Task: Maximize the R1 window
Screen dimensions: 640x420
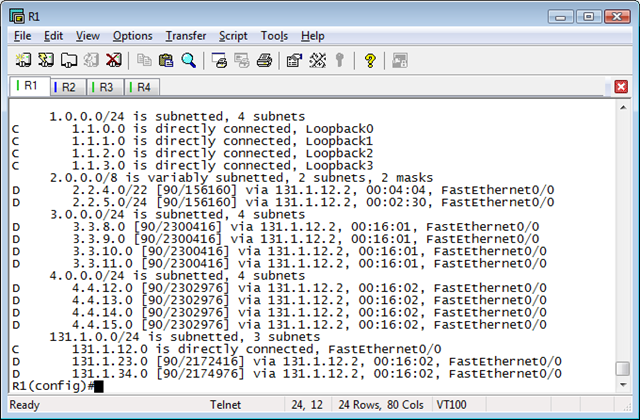Action: (x=588, y=17)
